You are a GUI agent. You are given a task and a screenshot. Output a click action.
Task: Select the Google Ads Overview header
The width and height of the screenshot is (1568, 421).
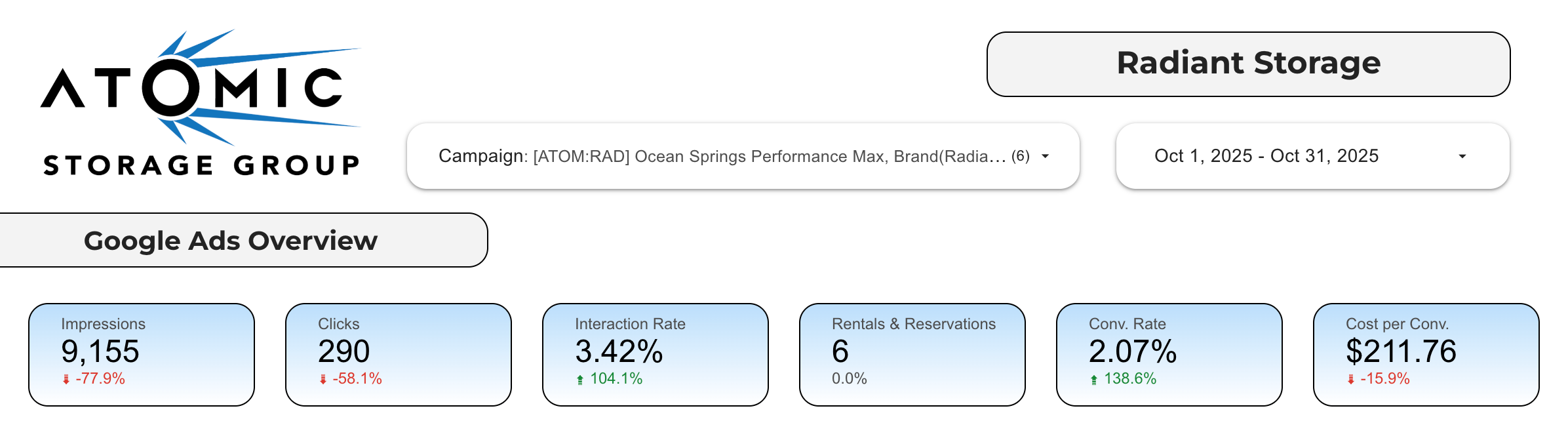[231, 241]
